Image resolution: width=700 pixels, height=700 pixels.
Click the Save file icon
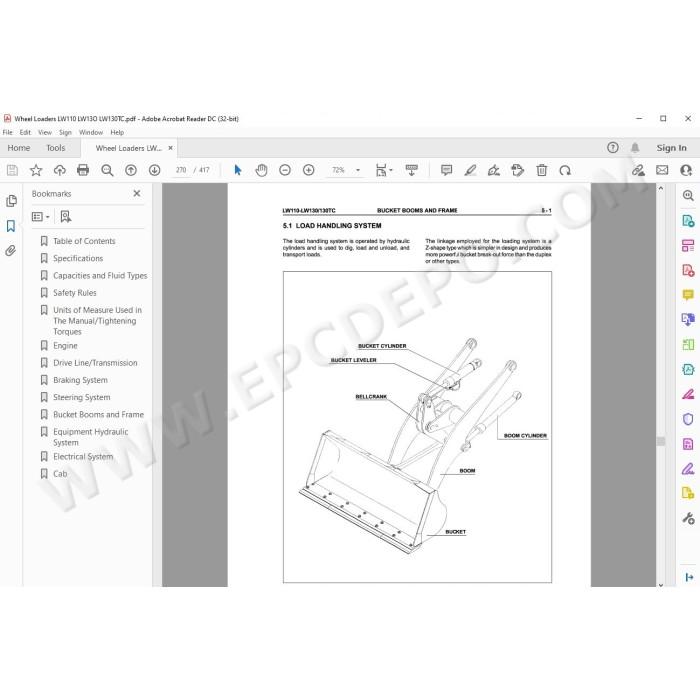click(12, 170)
